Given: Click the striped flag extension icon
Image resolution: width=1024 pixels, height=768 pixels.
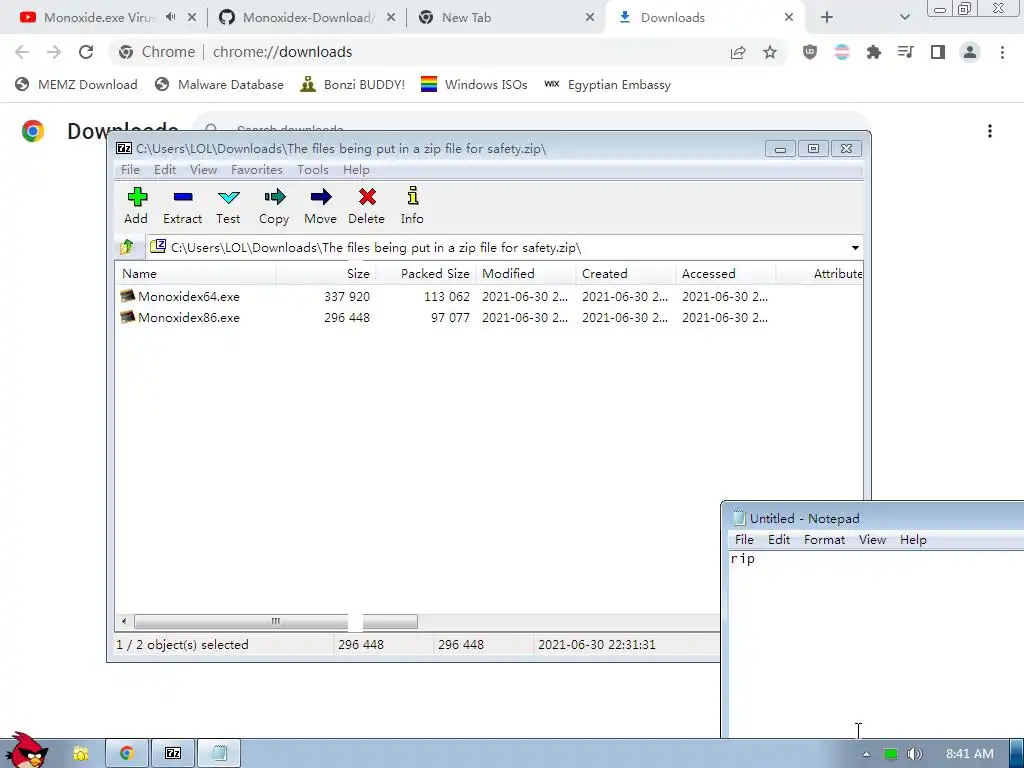Looking at the screenshot, I should (x=842, y=52).
